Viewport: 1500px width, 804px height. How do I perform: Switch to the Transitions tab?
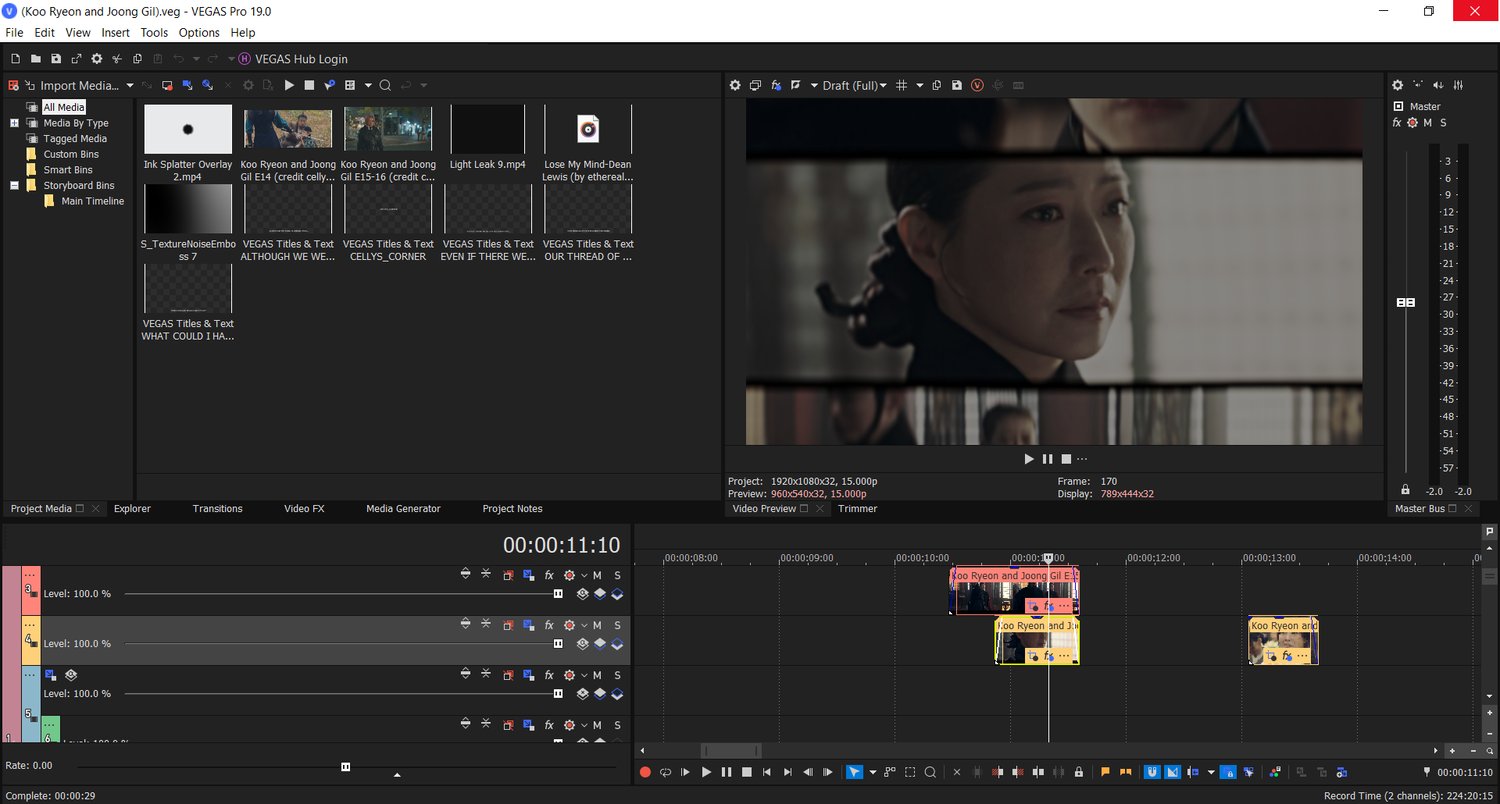point(218,509)
